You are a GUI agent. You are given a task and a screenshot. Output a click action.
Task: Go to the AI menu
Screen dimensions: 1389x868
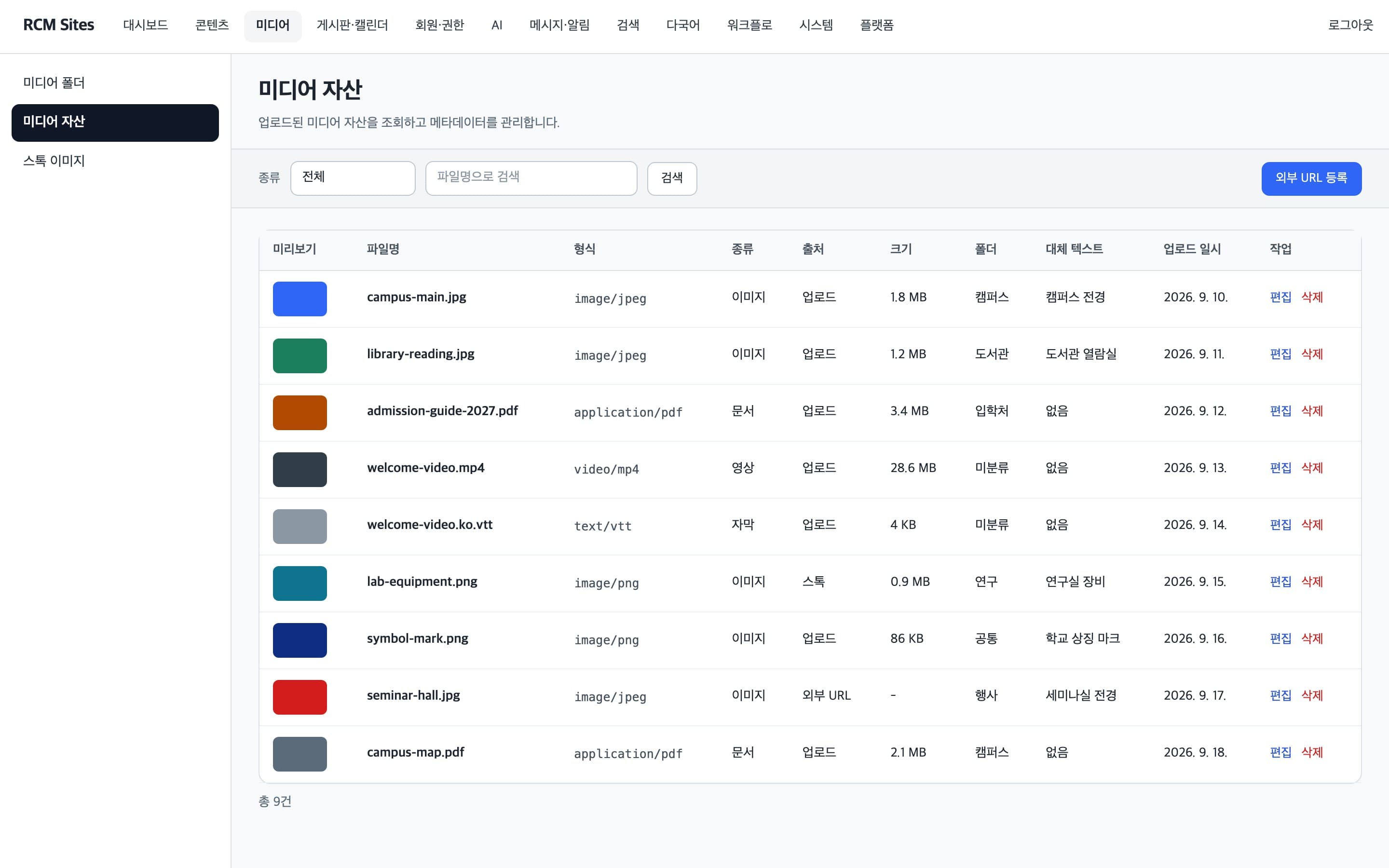pyautogui.click(x=497, y=25)
